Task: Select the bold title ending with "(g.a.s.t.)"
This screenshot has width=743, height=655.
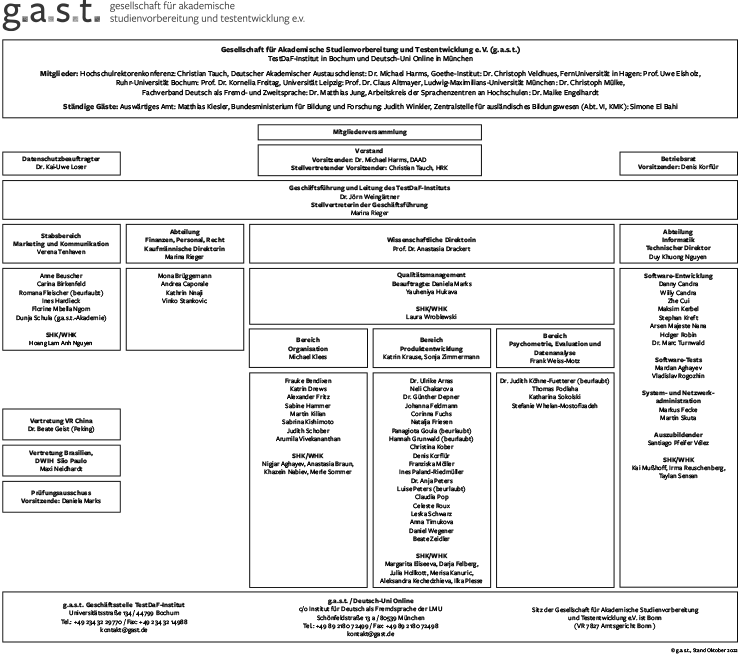Action: click(x=370, y=49)
